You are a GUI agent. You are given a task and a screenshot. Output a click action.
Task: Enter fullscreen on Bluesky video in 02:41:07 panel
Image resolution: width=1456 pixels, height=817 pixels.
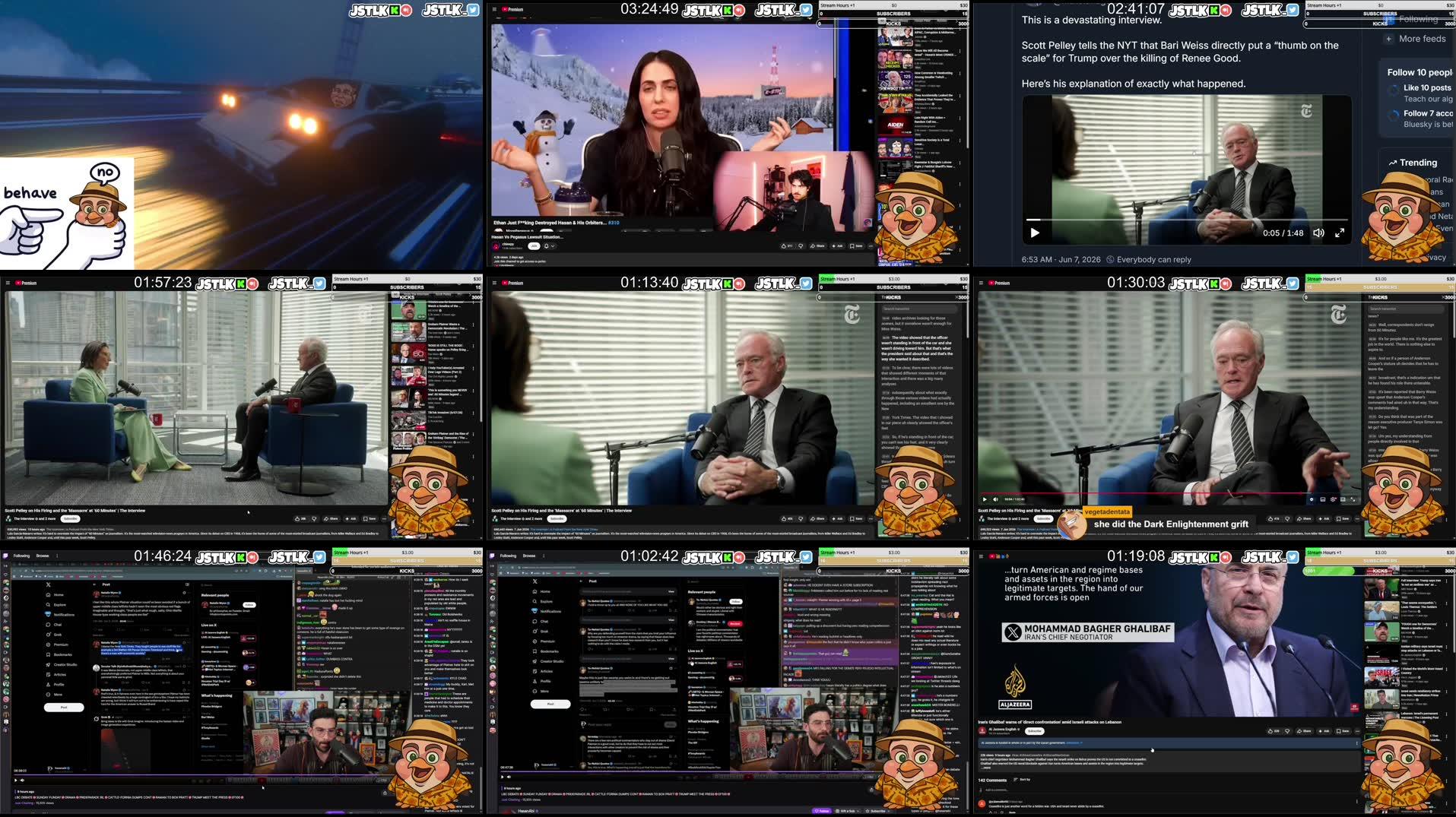(x=1340, y=233)
